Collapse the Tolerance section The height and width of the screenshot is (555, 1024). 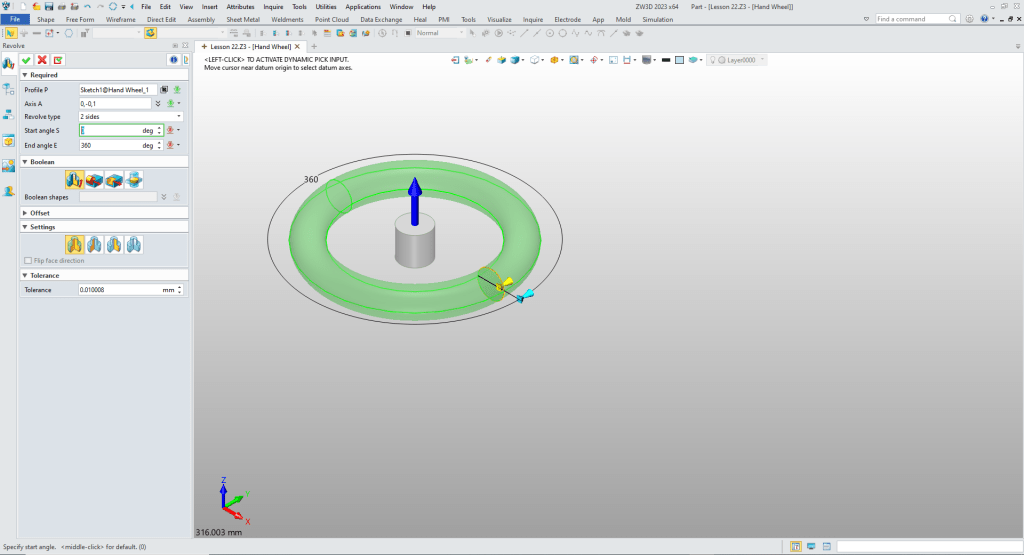[x=25, y=275]
